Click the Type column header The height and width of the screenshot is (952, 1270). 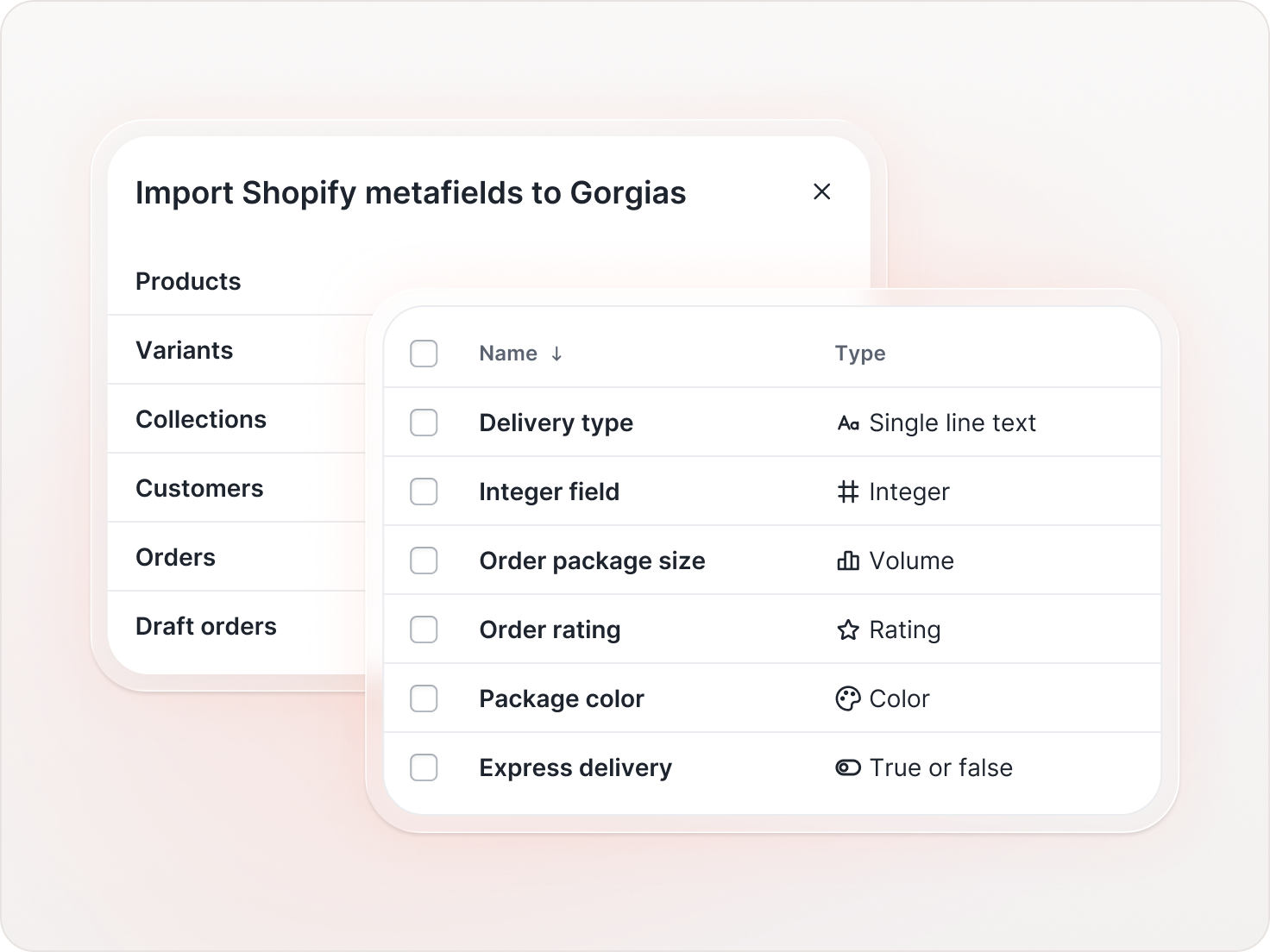coord(860,354)
